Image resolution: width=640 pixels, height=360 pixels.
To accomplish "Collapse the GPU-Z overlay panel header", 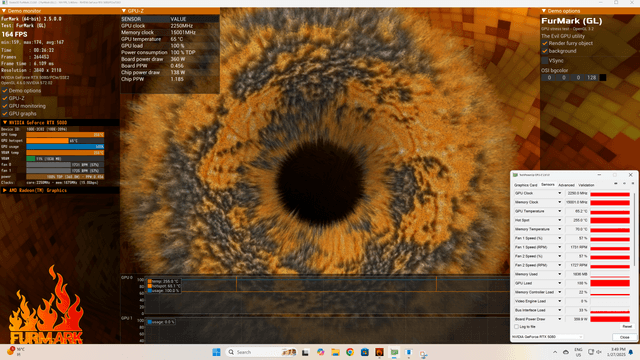I will 124,11.
